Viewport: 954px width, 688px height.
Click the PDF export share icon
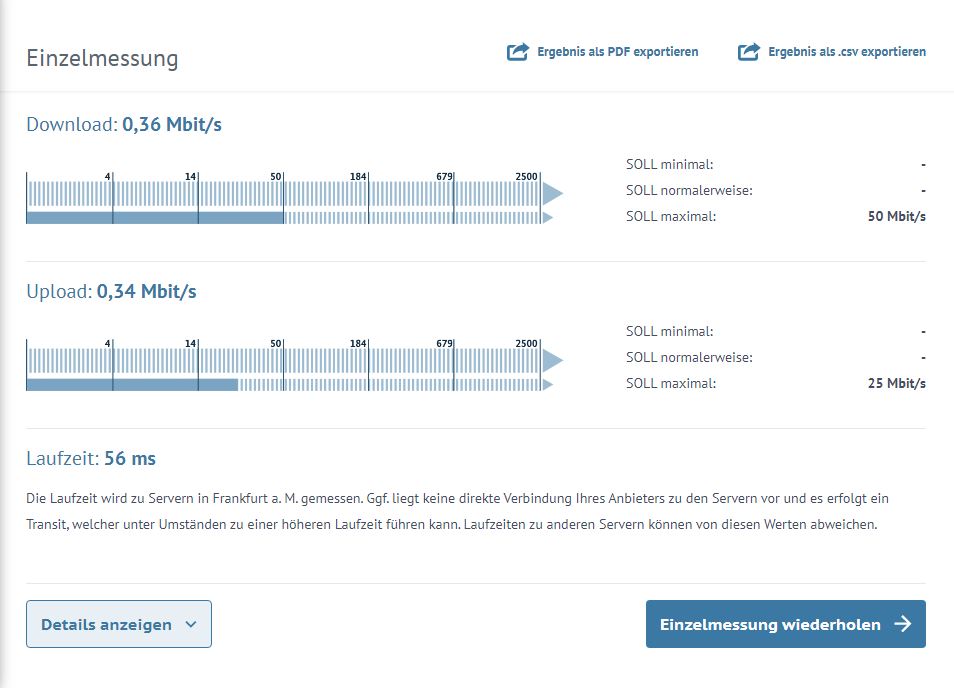click(x=517, y=52)
